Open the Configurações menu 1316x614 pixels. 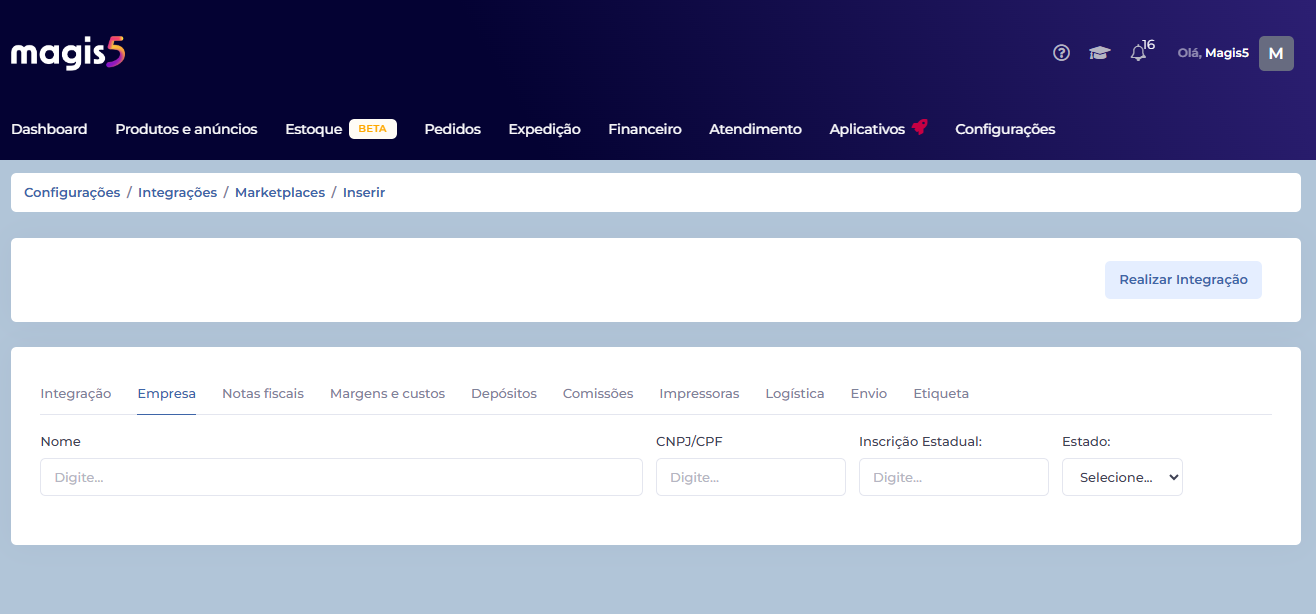click(1004, 129)
